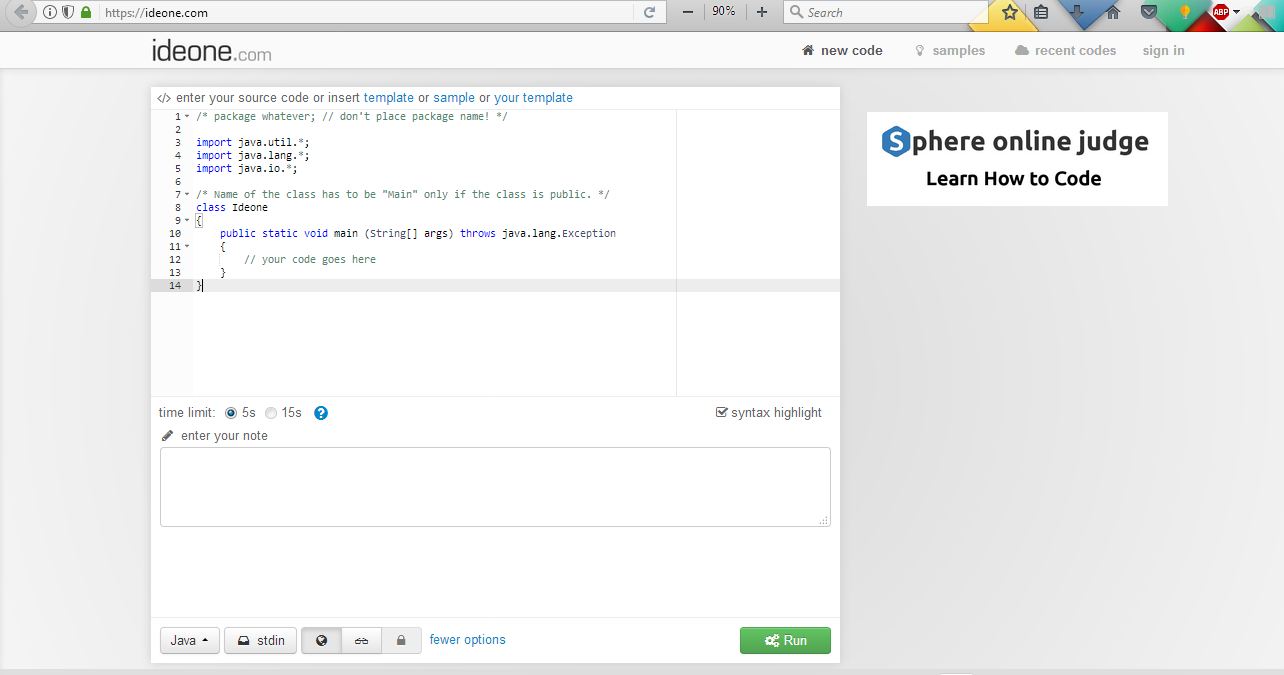Open Adblock Plus dropdown arrow
Viewport: 1284px width, 675px height.
[1237, 13]
